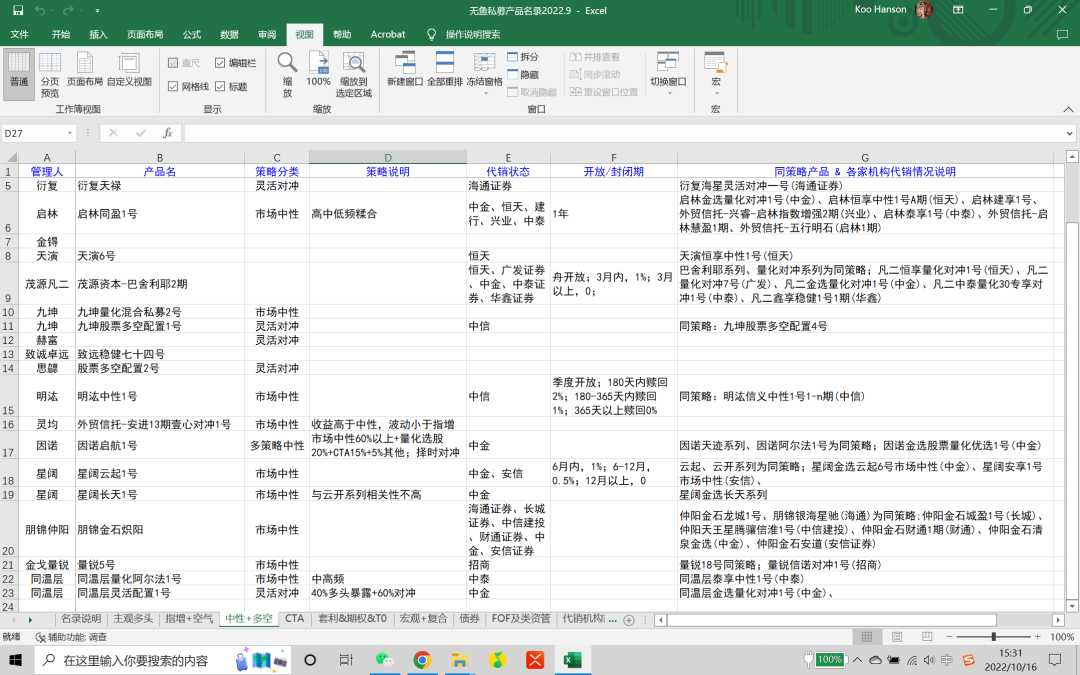Click the horizontal scrollbar right arrow
This screenshot has width=1080, height=675.
[x=1059, y=620]
